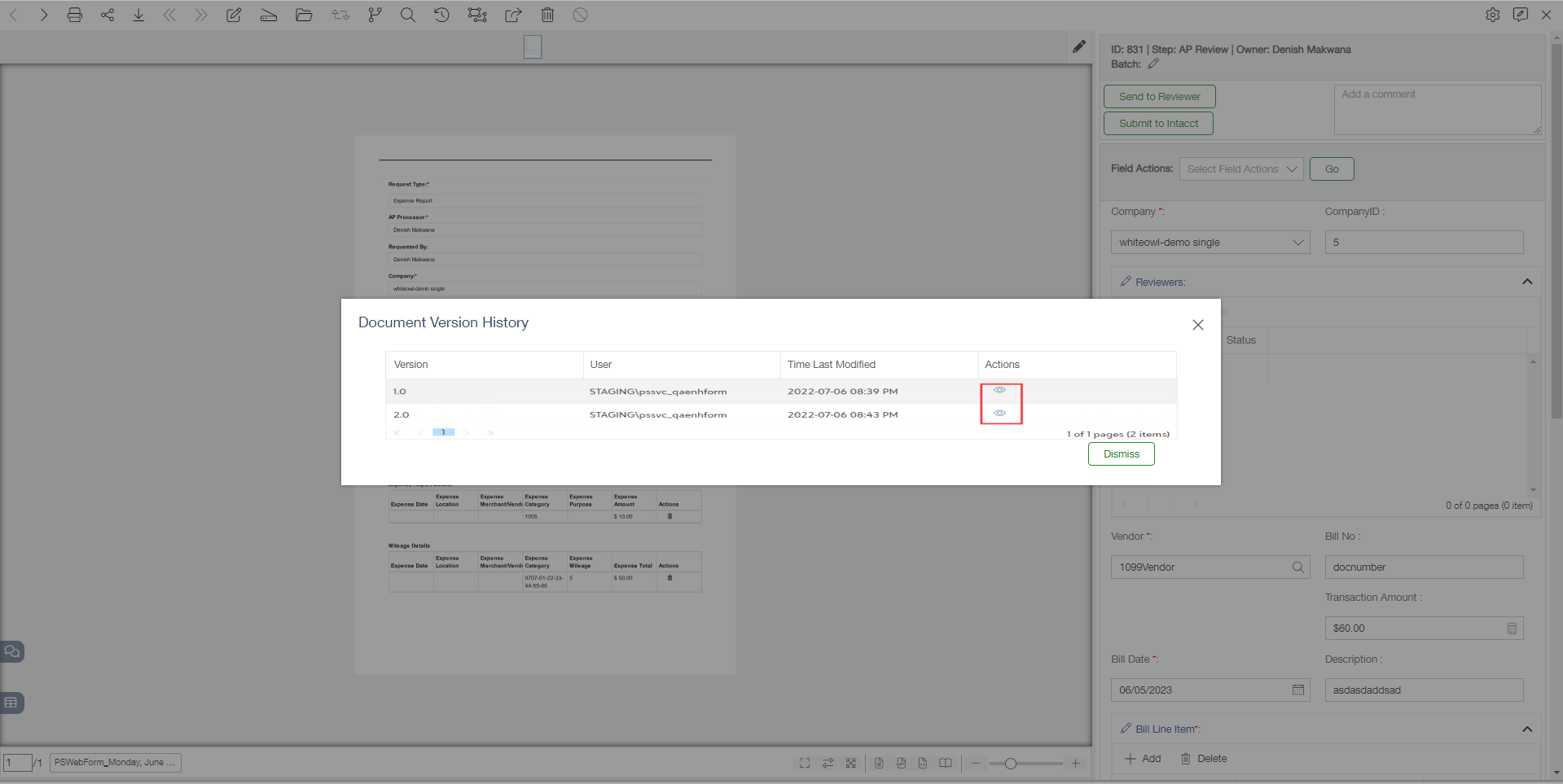Click the Transaction Amount calculator icon
Image resolution: width=1563 pixels, height=784 pixels.
(x=1512, y=629)
